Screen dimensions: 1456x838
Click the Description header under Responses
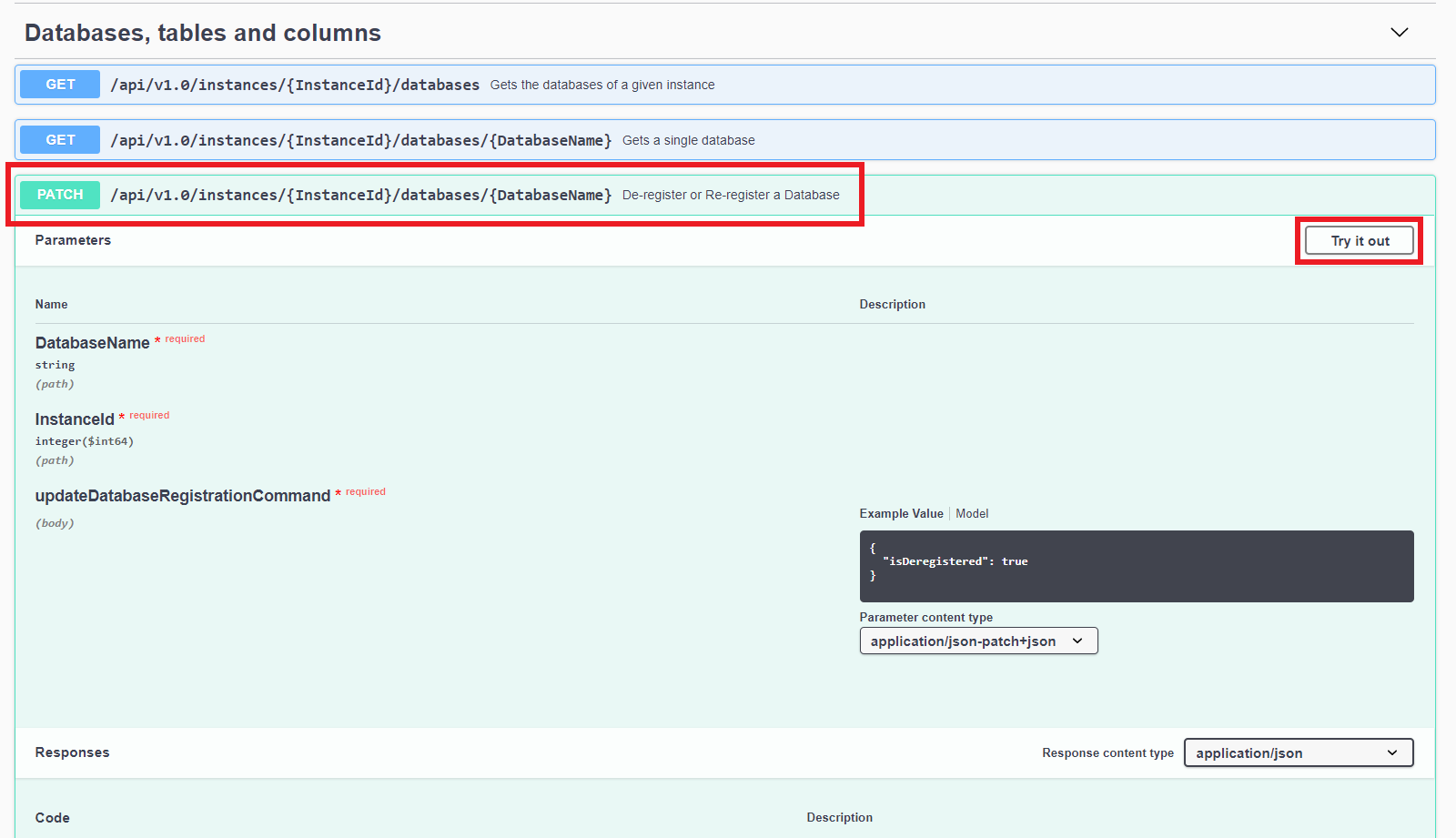tap(839, 817)
